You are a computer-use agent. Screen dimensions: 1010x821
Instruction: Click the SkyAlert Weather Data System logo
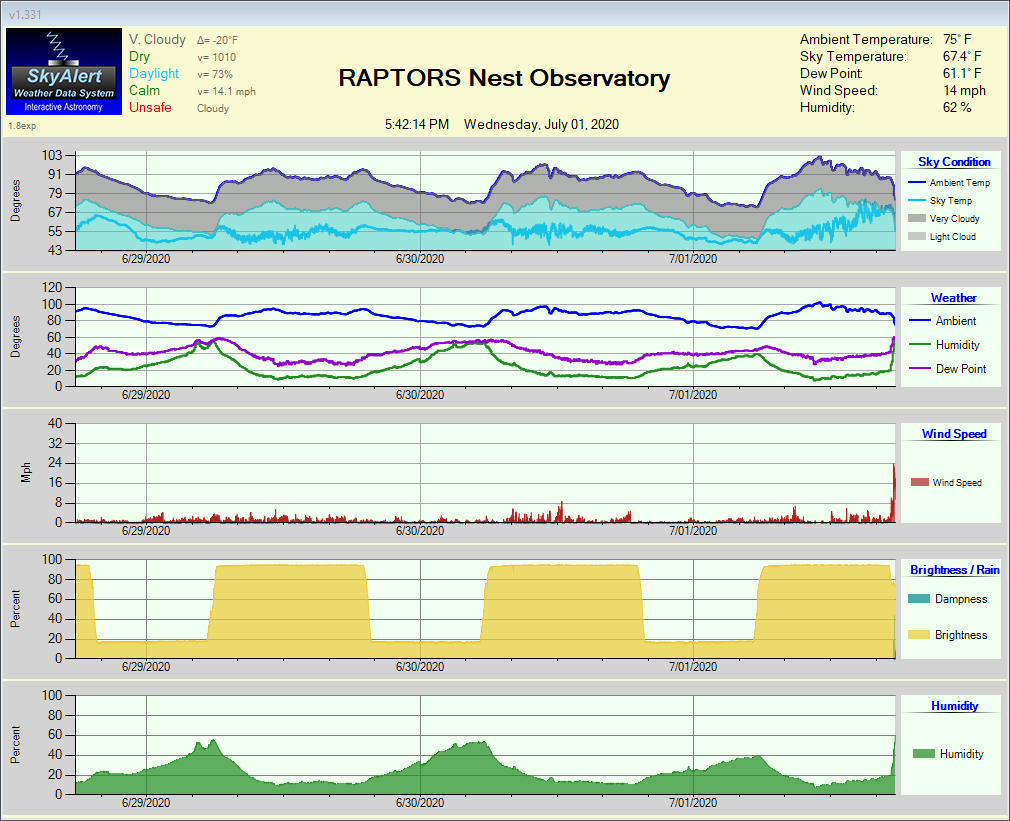point(62,72)
